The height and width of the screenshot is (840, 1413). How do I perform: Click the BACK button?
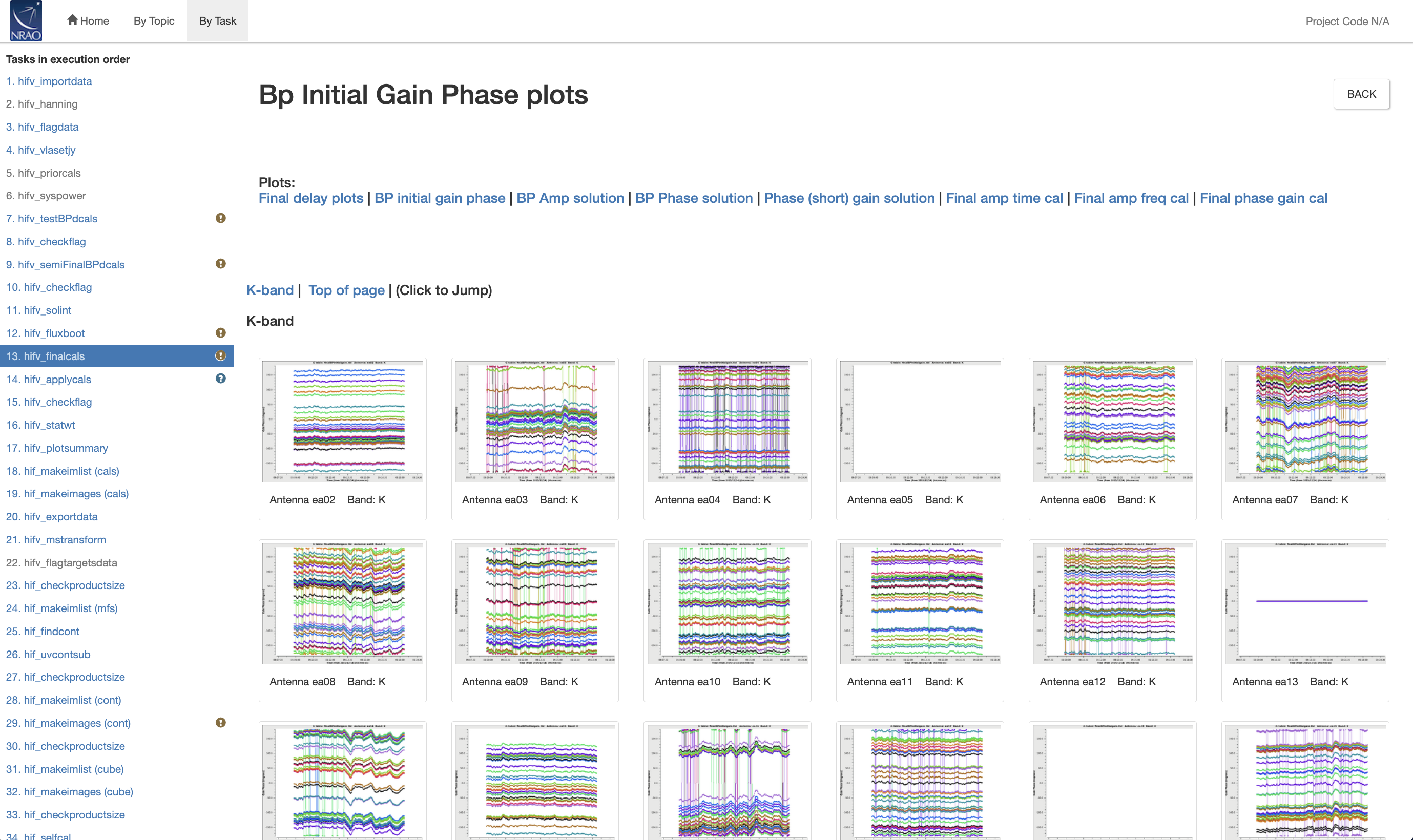1361,94
